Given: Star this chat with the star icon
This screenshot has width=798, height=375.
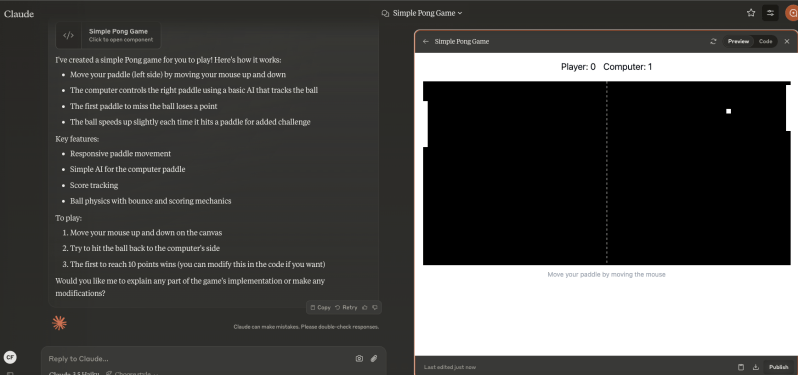Looking at the screenshot, I should pos(751,13).
